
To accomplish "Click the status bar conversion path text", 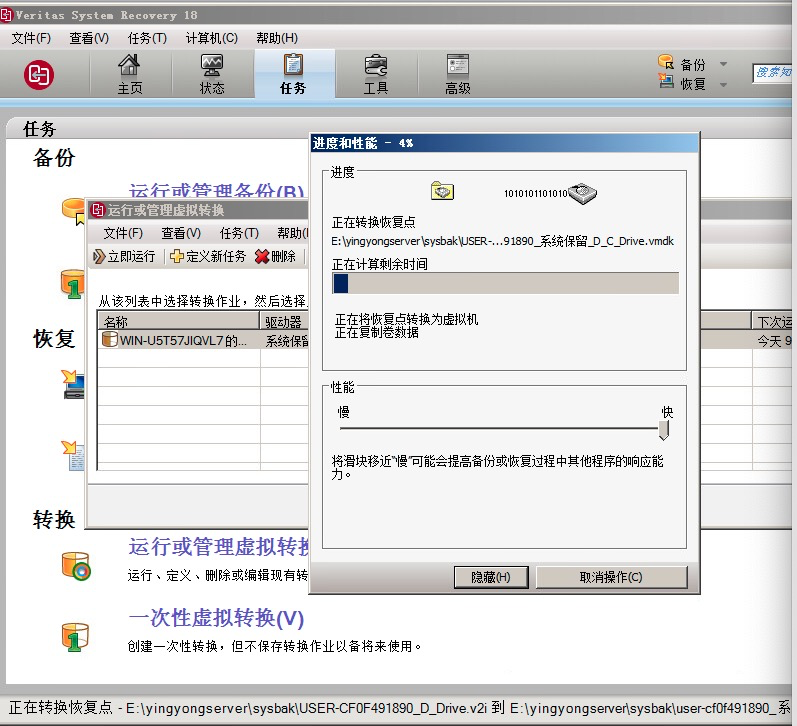I will [x=399, y=707].
